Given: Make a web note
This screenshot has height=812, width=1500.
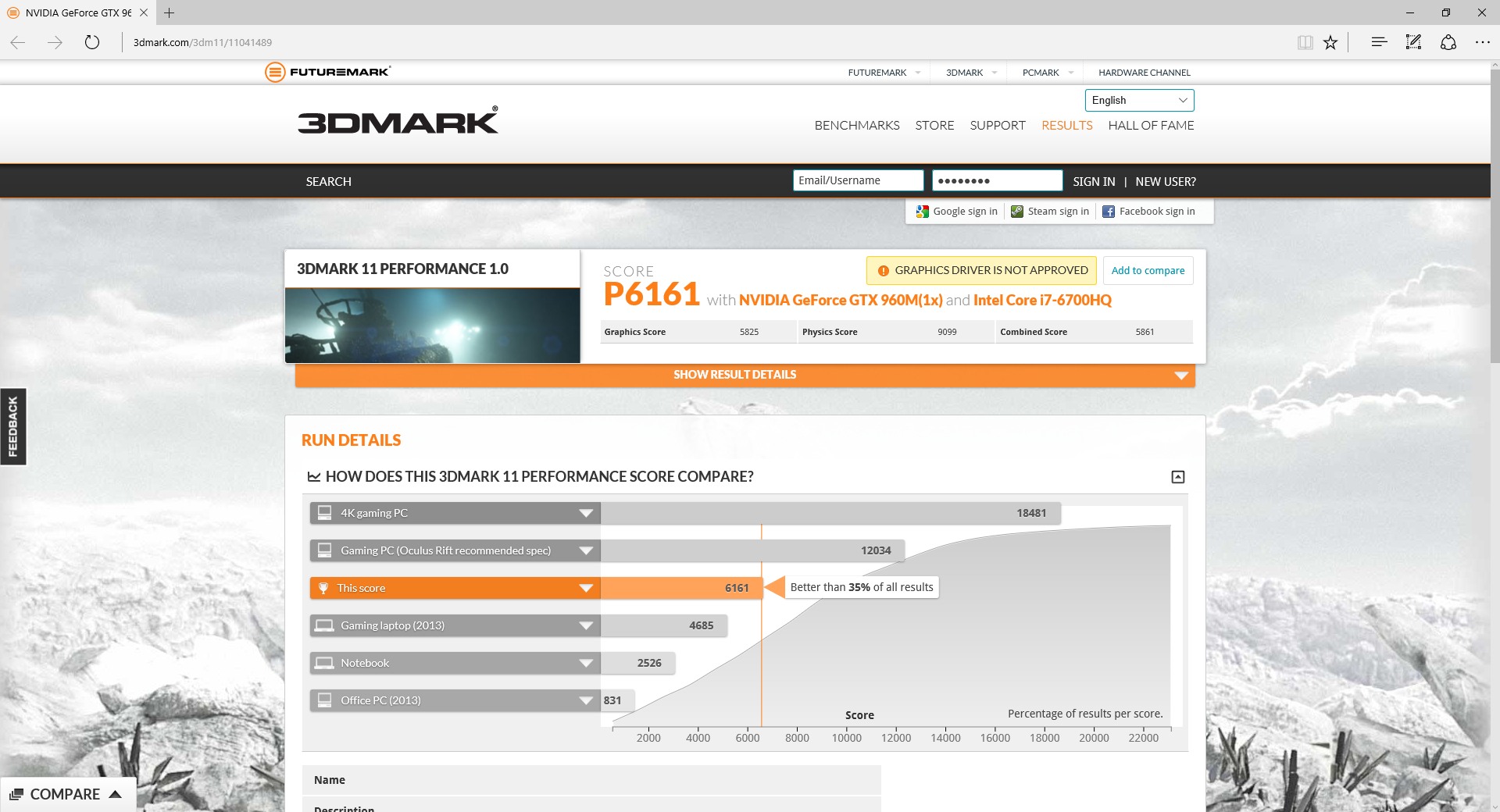Looking at the screenshot, I should click(1413, 42).
